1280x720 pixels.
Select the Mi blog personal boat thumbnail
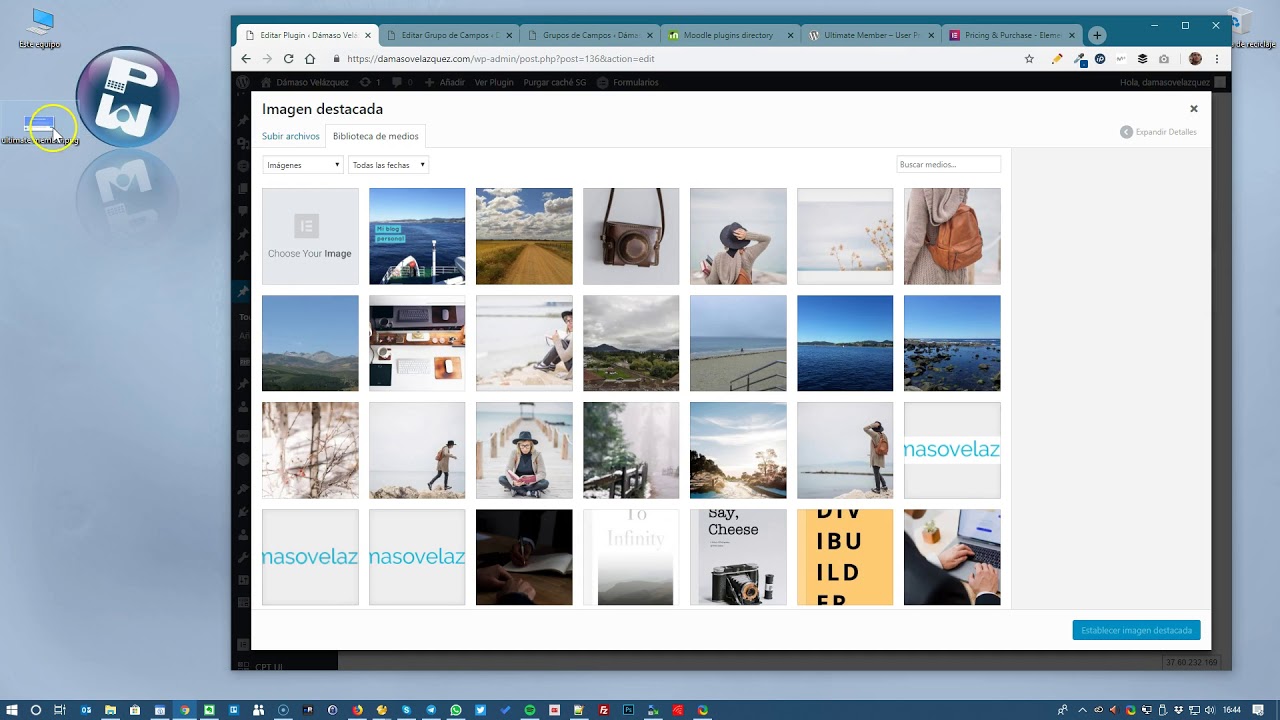pyautogui.click(x=417, y=236)
